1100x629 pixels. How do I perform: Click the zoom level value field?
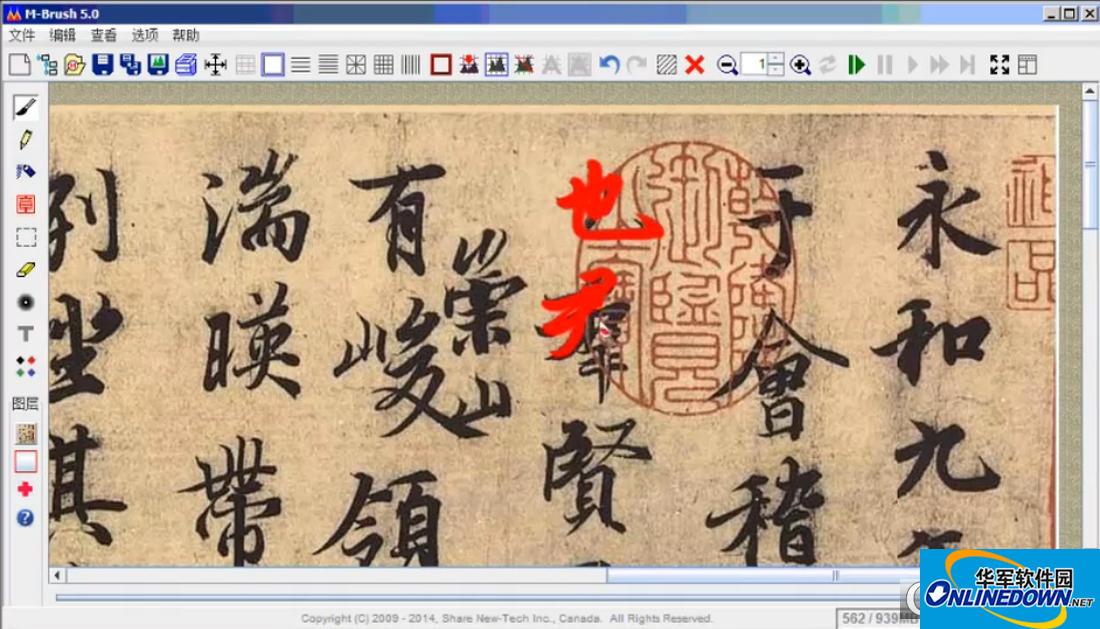(754, 65)
